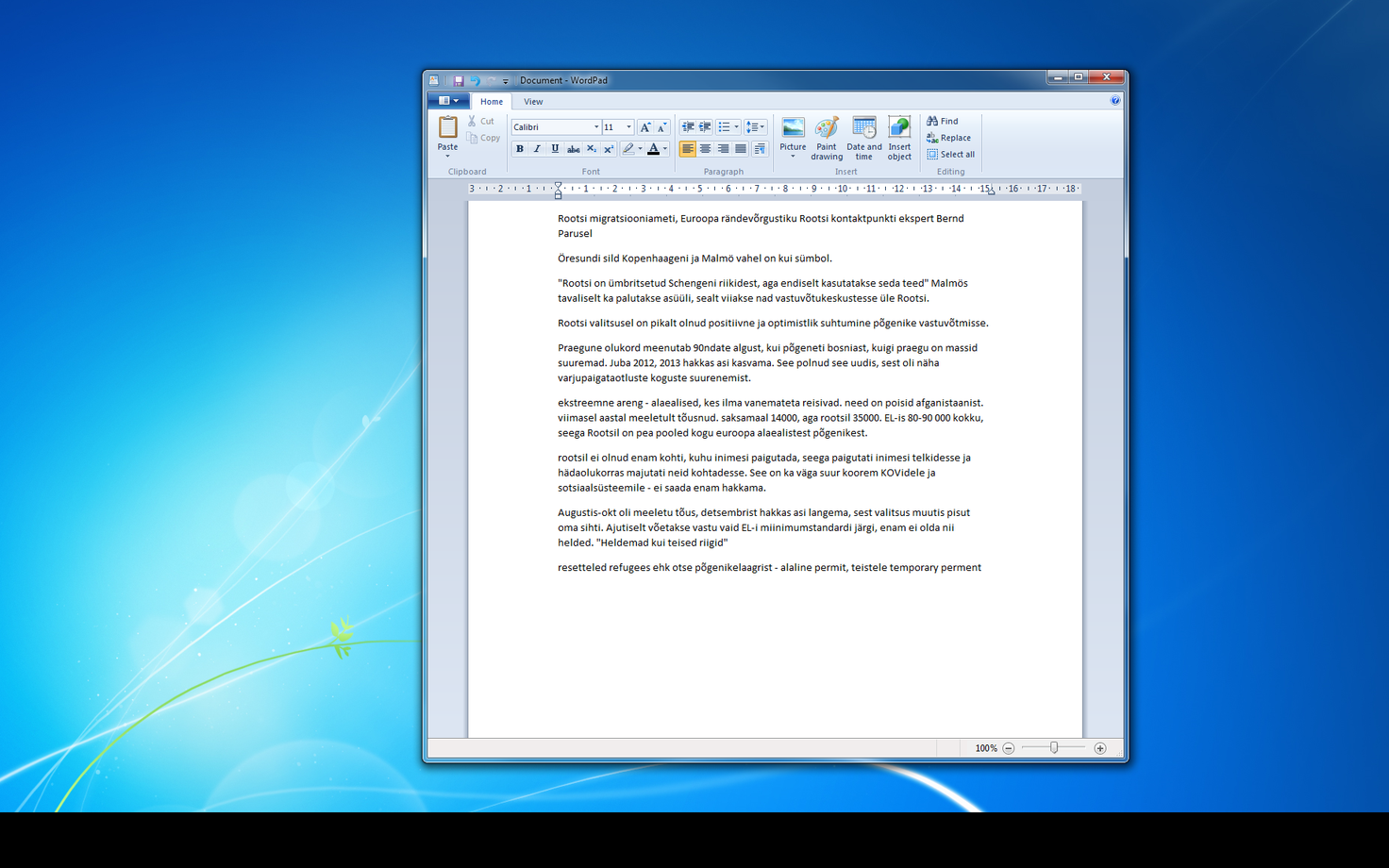
Task: Switch to the View tab
Action: click(533, 102)
